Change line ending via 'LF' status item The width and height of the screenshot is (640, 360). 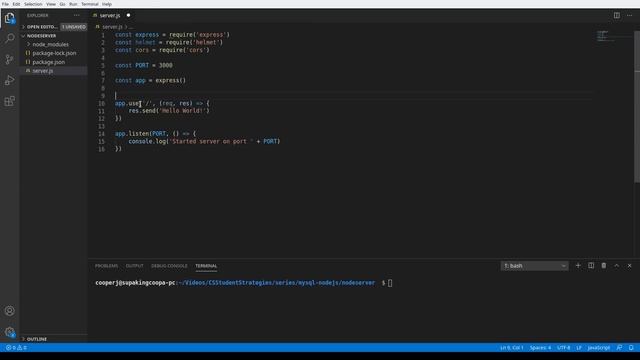tap(579, 348)
